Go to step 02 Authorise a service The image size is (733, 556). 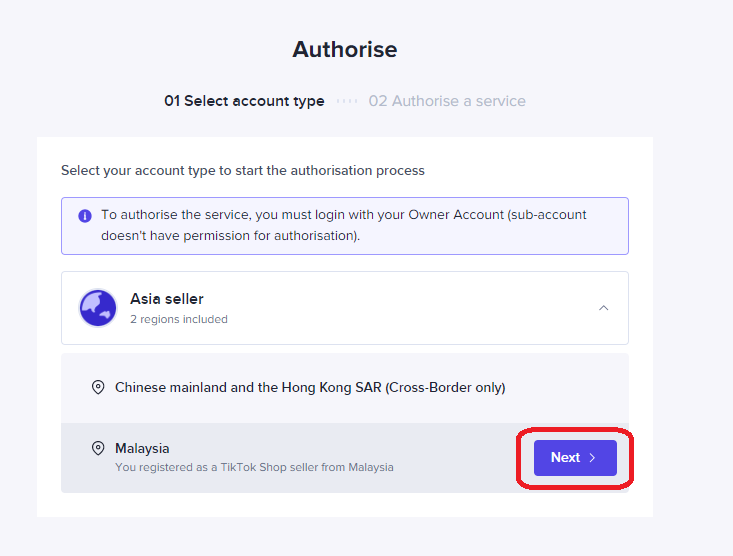[447, 101]
